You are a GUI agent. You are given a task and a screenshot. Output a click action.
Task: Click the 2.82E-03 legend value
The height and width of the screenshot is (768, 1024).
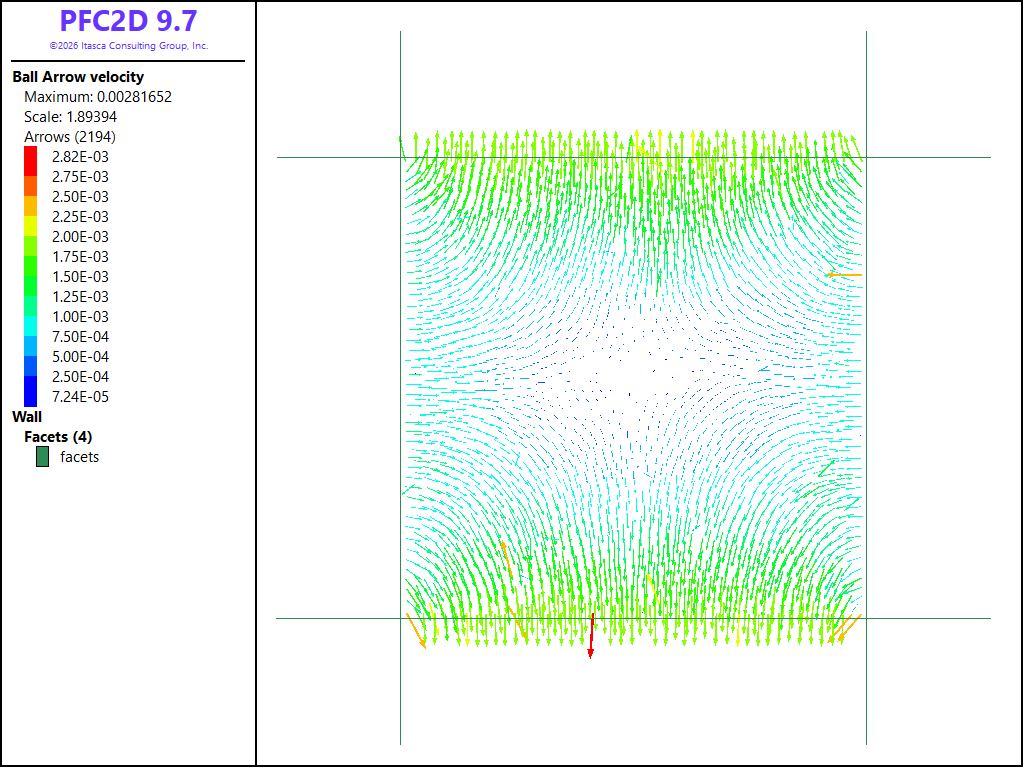point(80,157)
